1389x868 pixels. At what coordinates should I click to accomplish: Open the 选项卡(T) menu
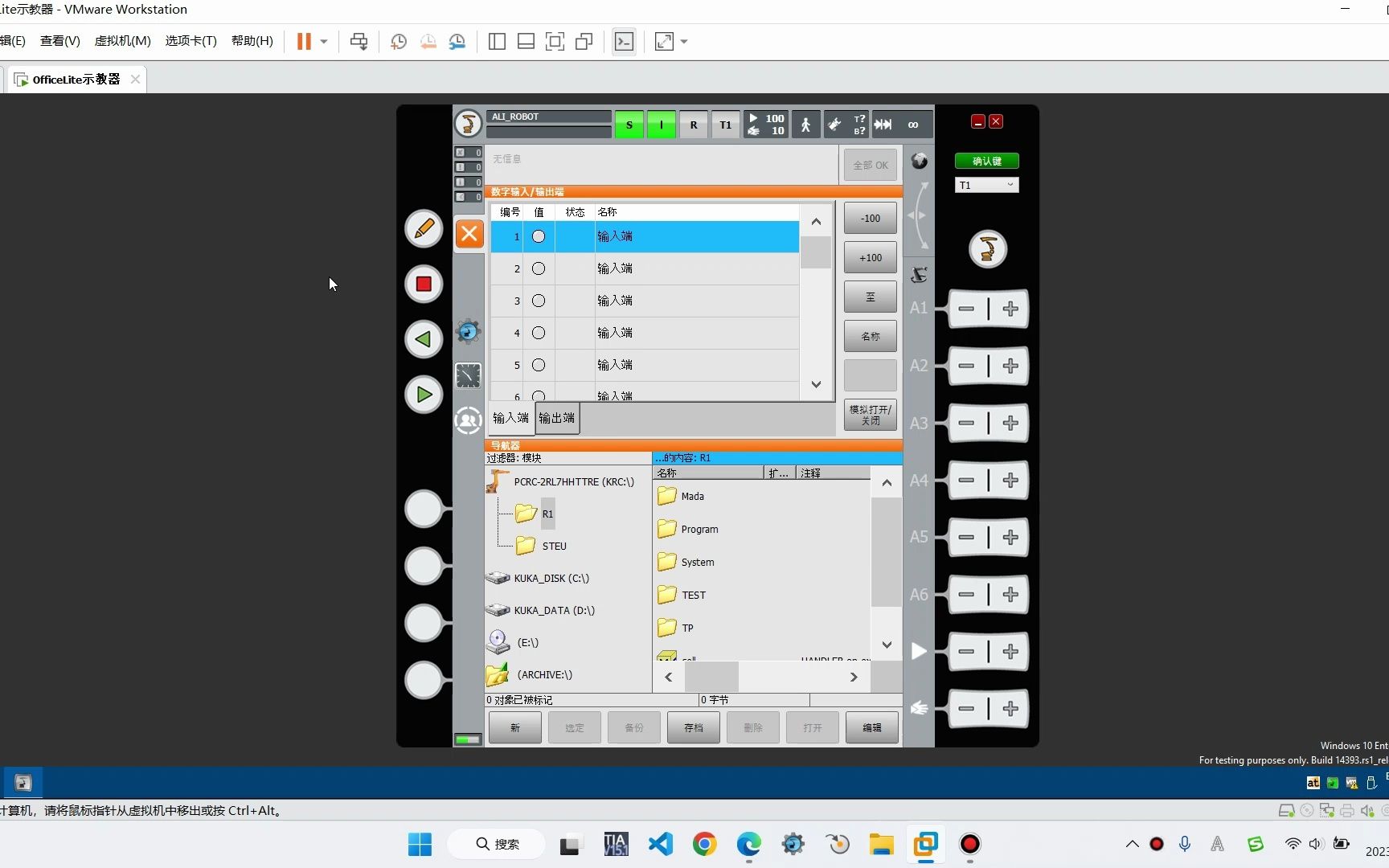(191, 41)
